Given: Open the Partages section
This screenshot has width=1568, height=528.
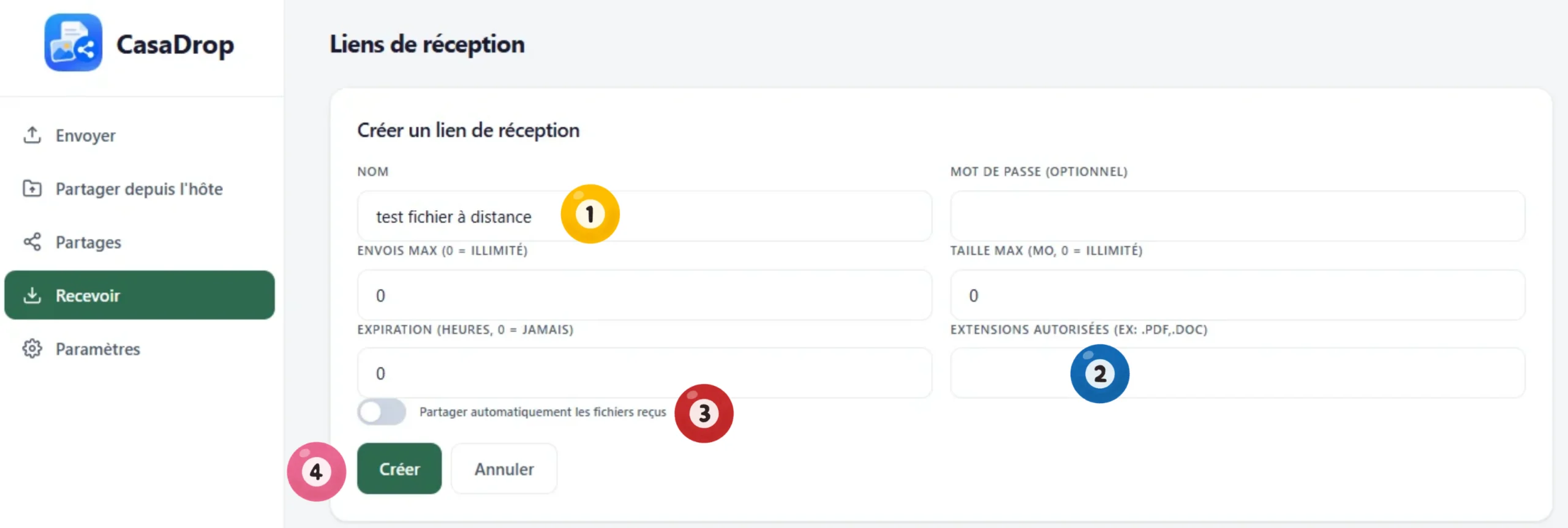Looking at the screenshot, I should coord(140,242).
